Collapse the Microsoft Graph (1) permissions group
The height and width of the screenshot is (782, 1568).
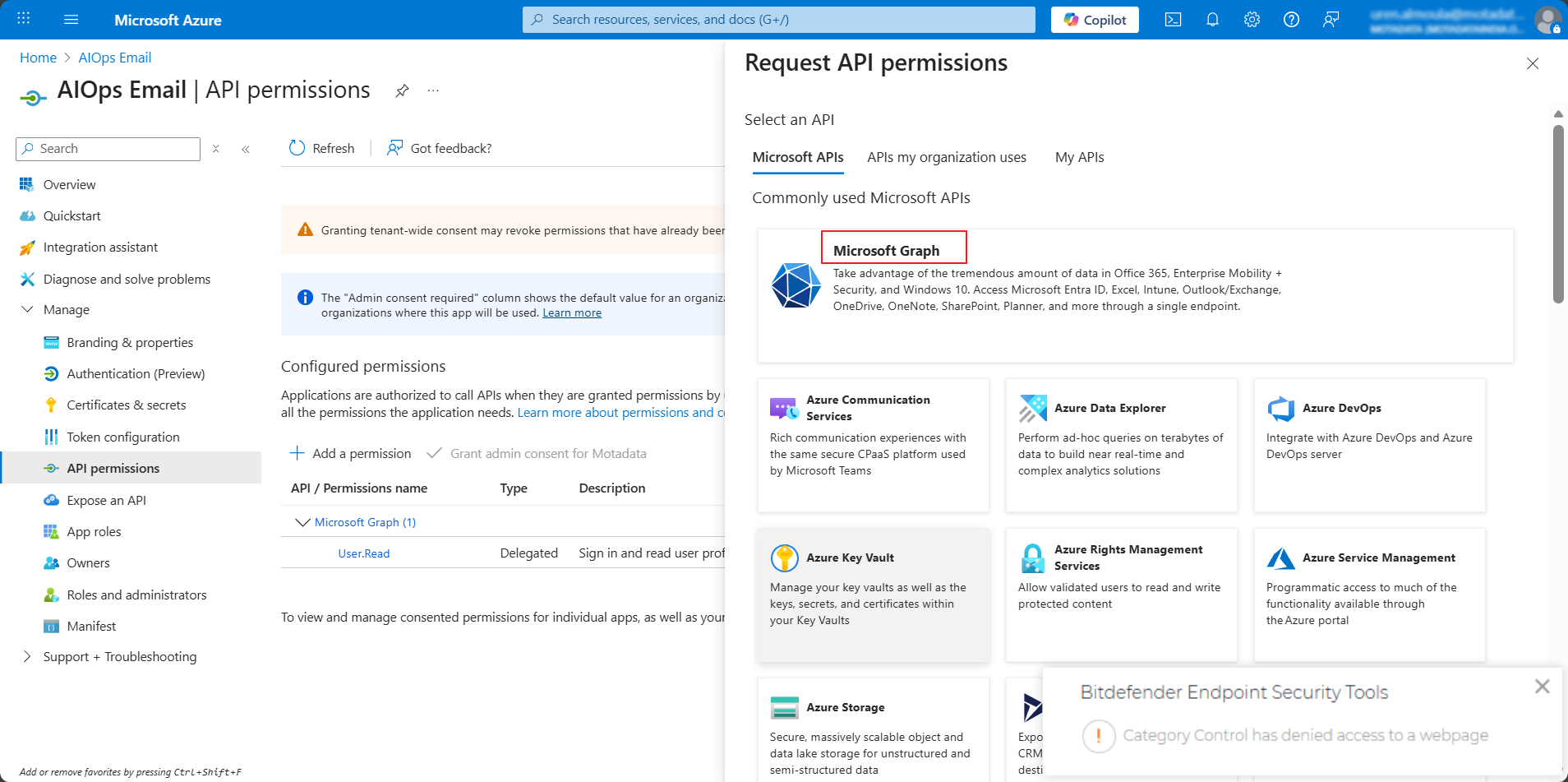tap(302, 522)
